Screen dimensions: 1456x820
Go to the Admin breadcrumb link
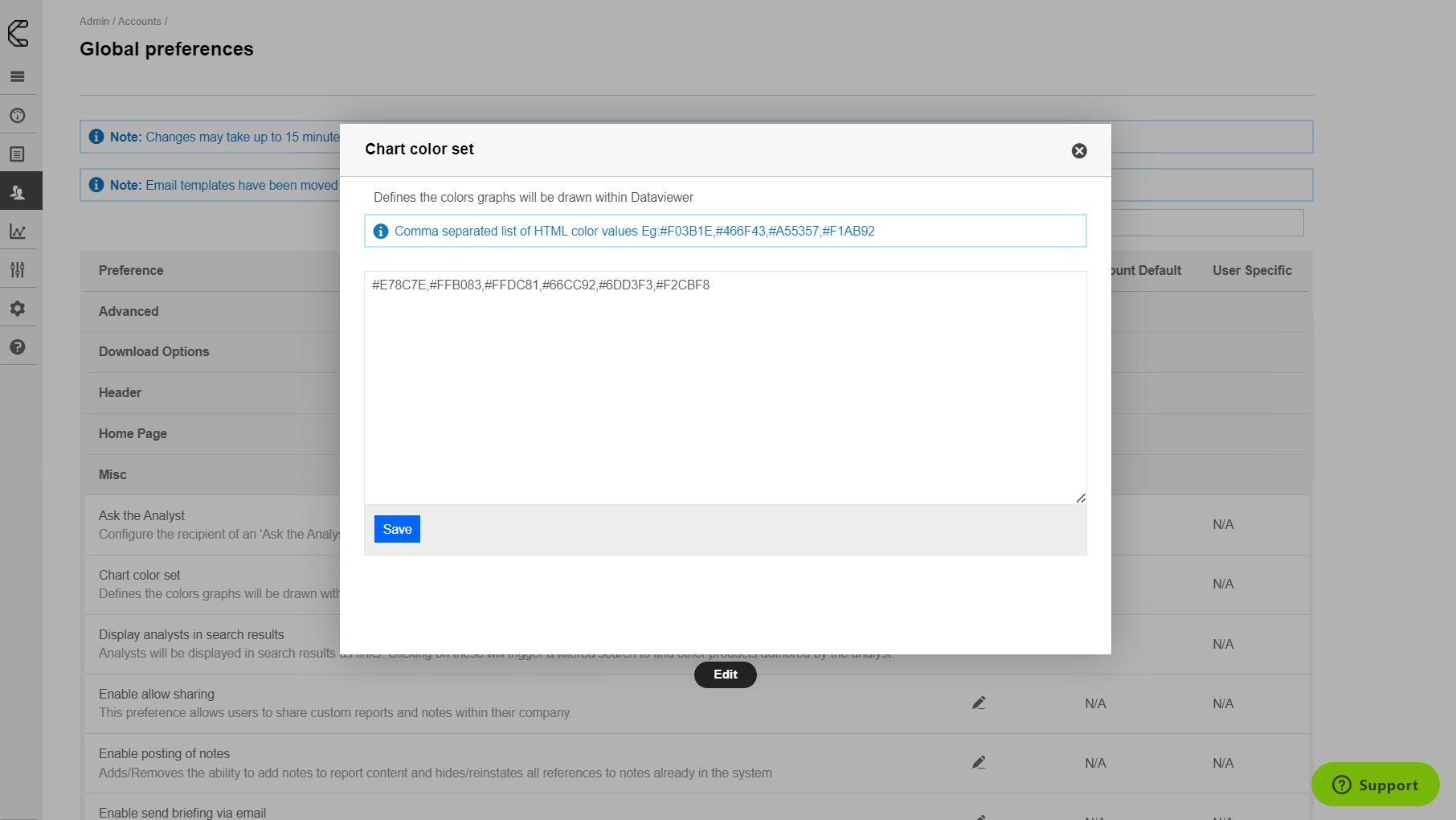94,22
